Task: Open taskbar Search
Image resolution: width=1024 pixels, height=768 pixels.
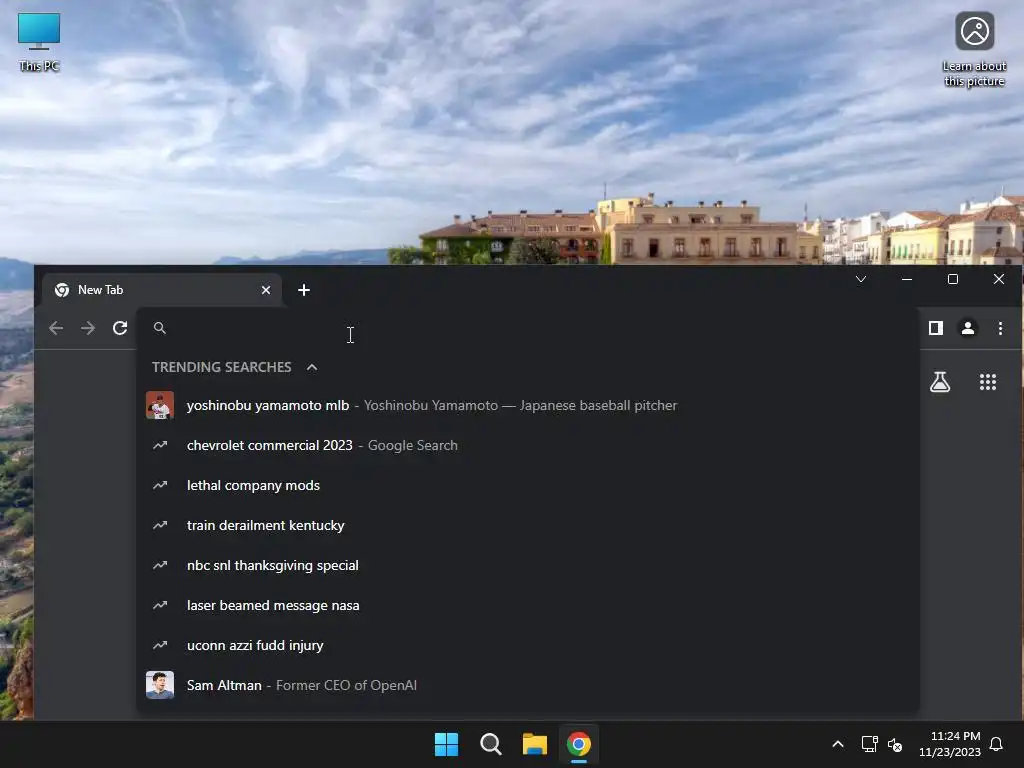Action: point(490,744)
